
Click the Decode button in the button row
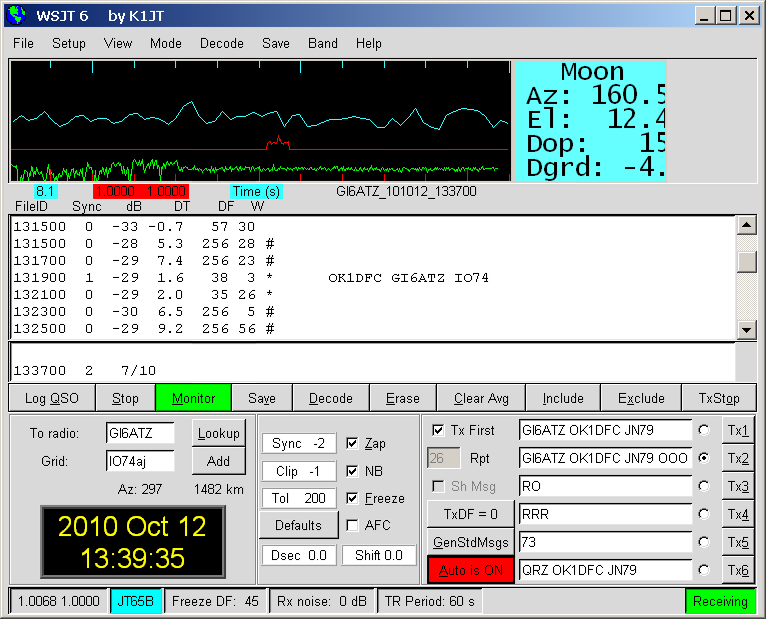pyautogui.click(x=331, y=398)
